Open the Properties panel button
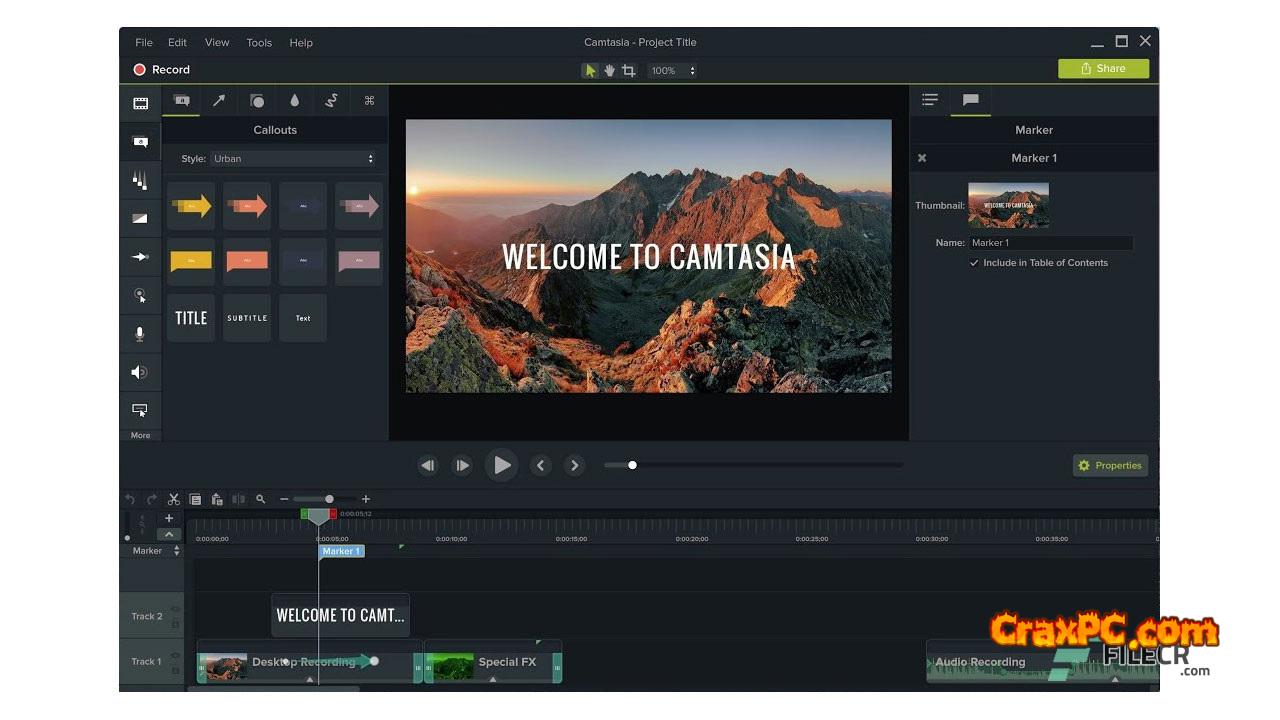Viewport: 1280px width, 720px height. coord(1110,466)
